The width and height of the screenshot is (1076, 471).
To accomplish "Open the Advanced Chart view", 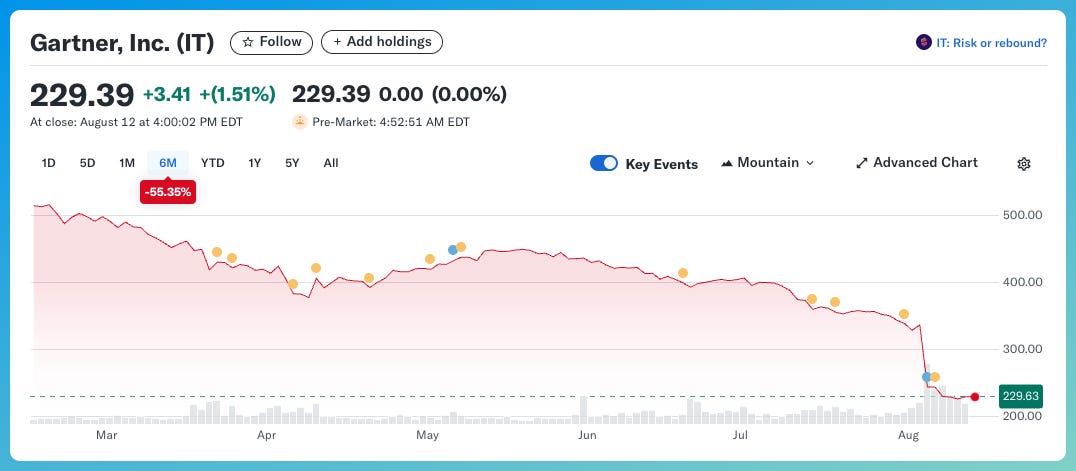I will tap(917, 163).
